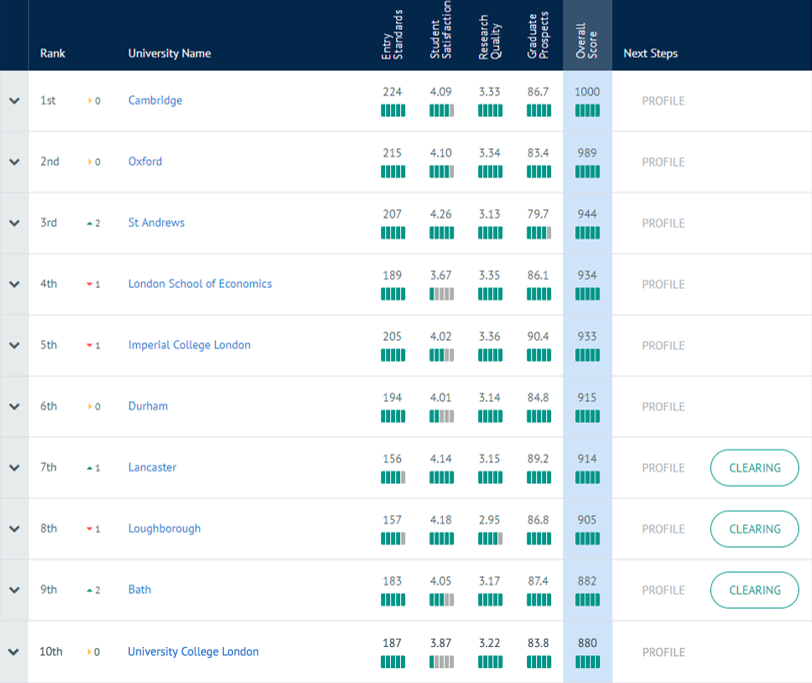Screen dimensions: 812x683
Task: Select Oxford overall score 989
Action: tap(587, 153)
